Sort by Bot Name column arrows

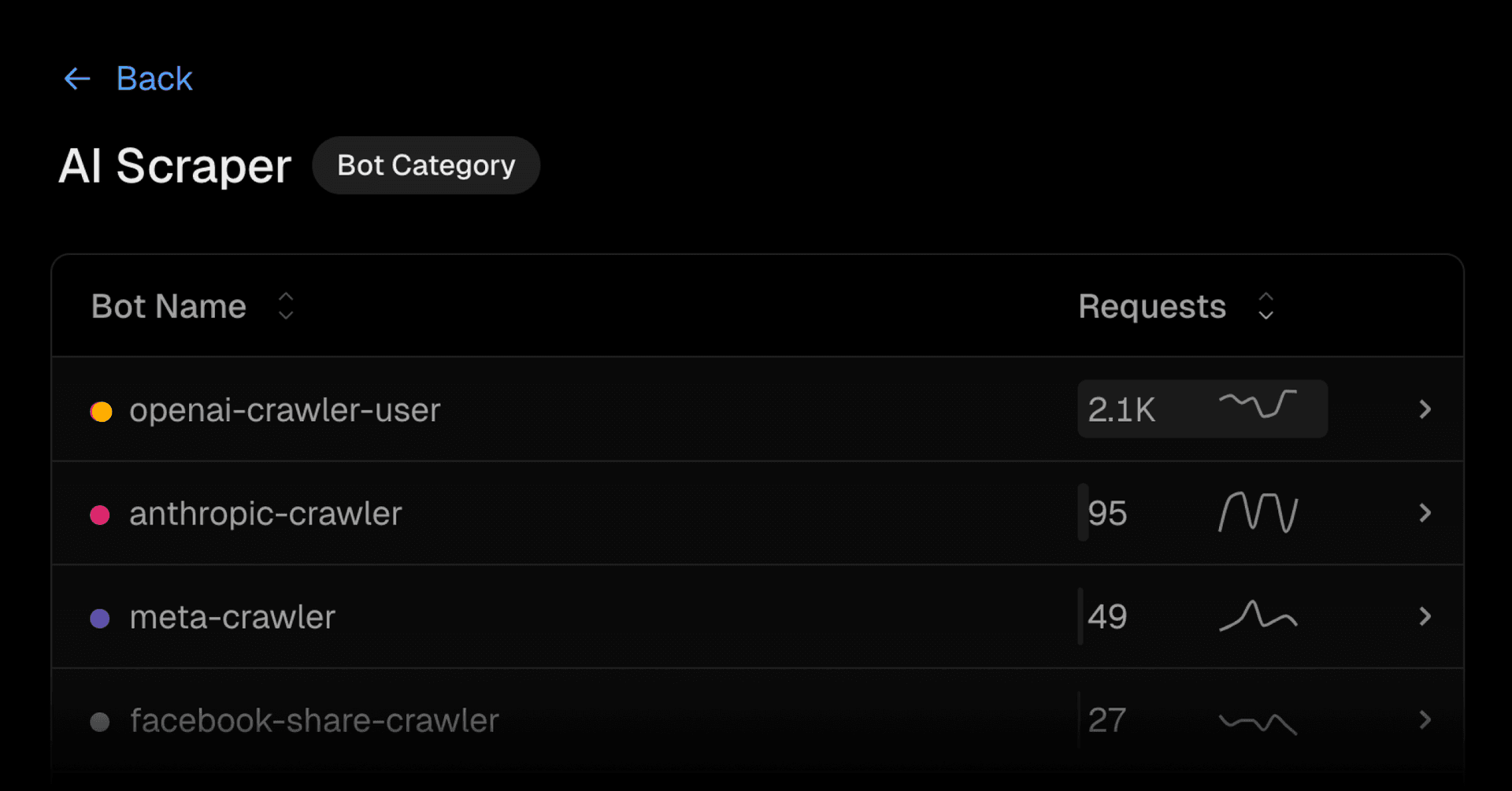click(286, 306)
